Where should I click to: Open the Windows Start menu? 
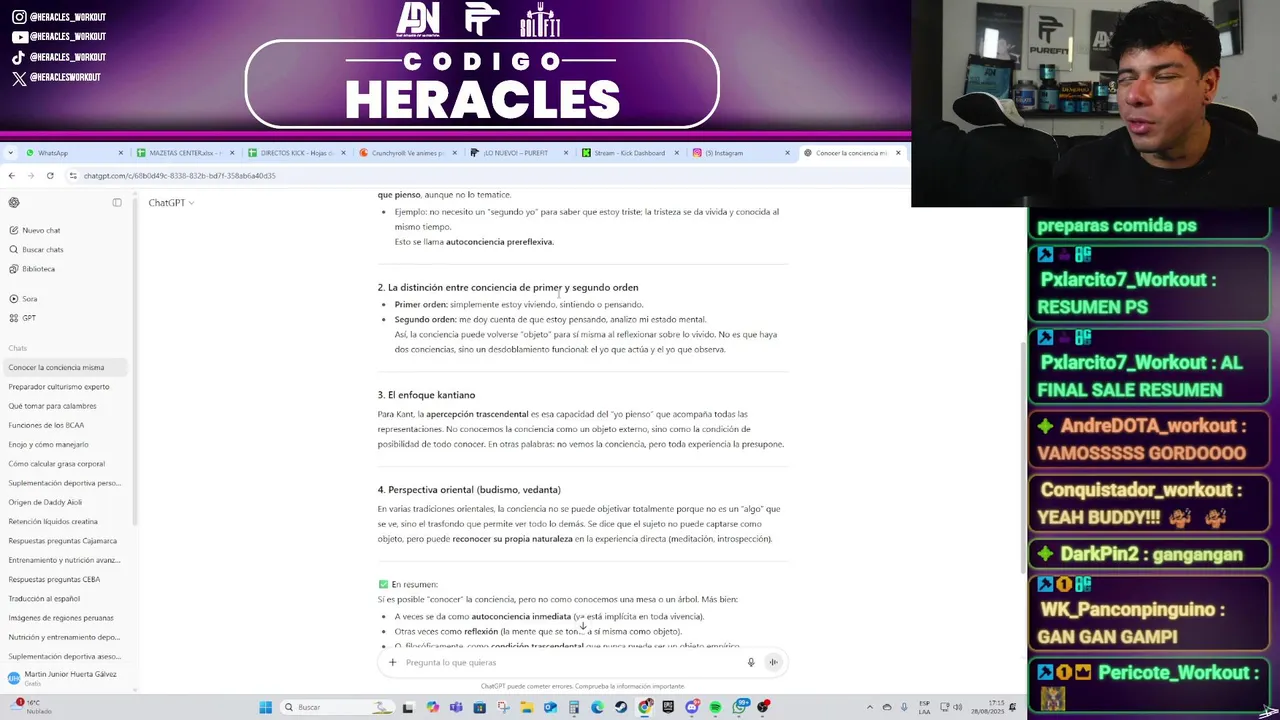point(265,707)
